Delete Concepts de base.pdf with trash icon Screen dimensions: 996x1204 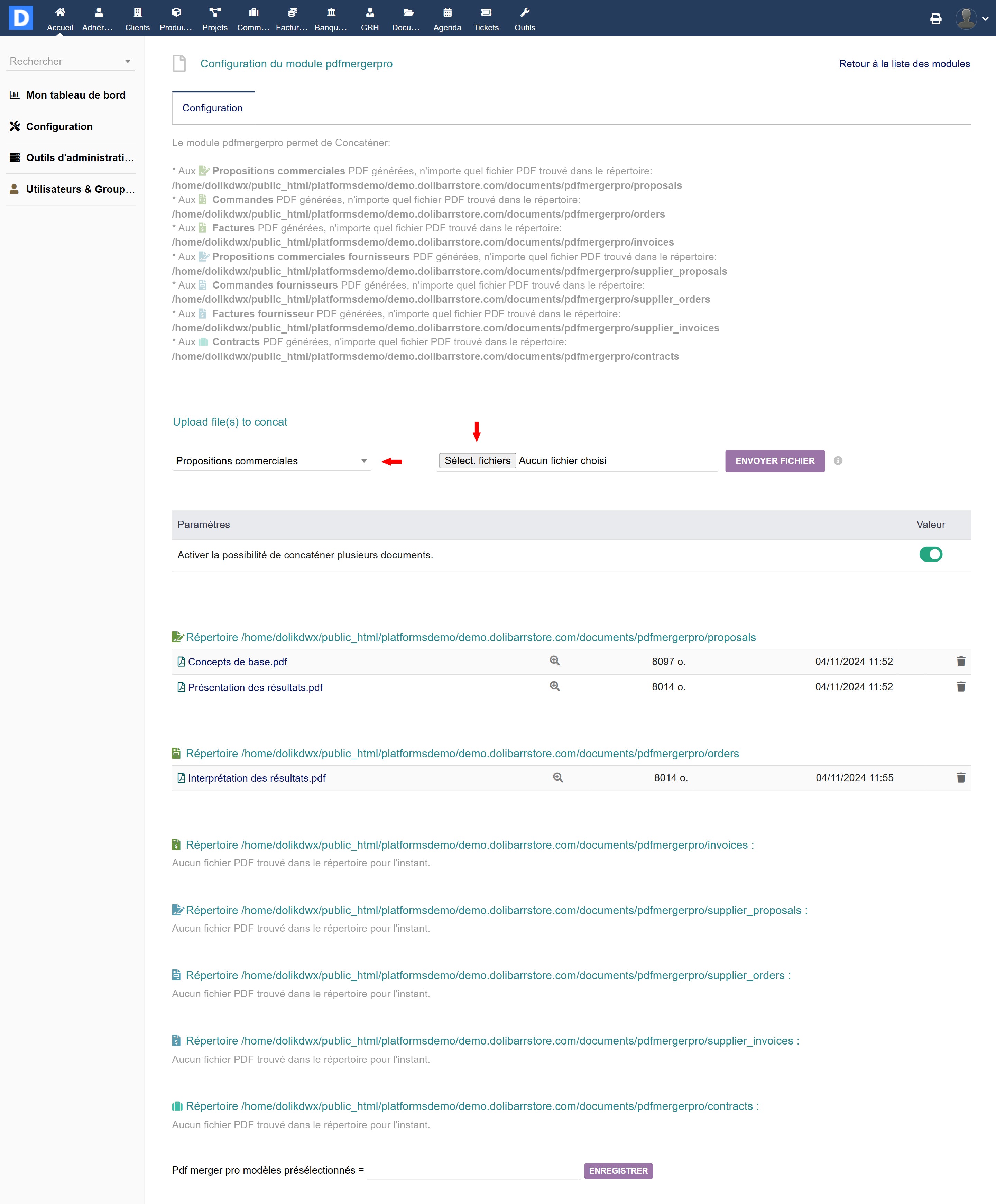[x=960, y=661]
